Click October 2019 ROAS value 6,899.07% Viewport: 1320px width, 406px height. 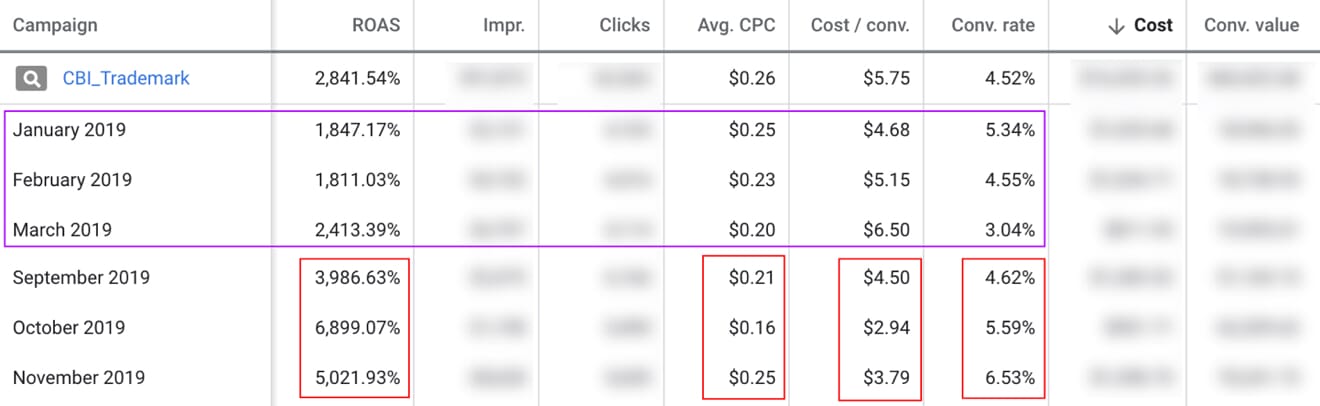click(357, 328)
